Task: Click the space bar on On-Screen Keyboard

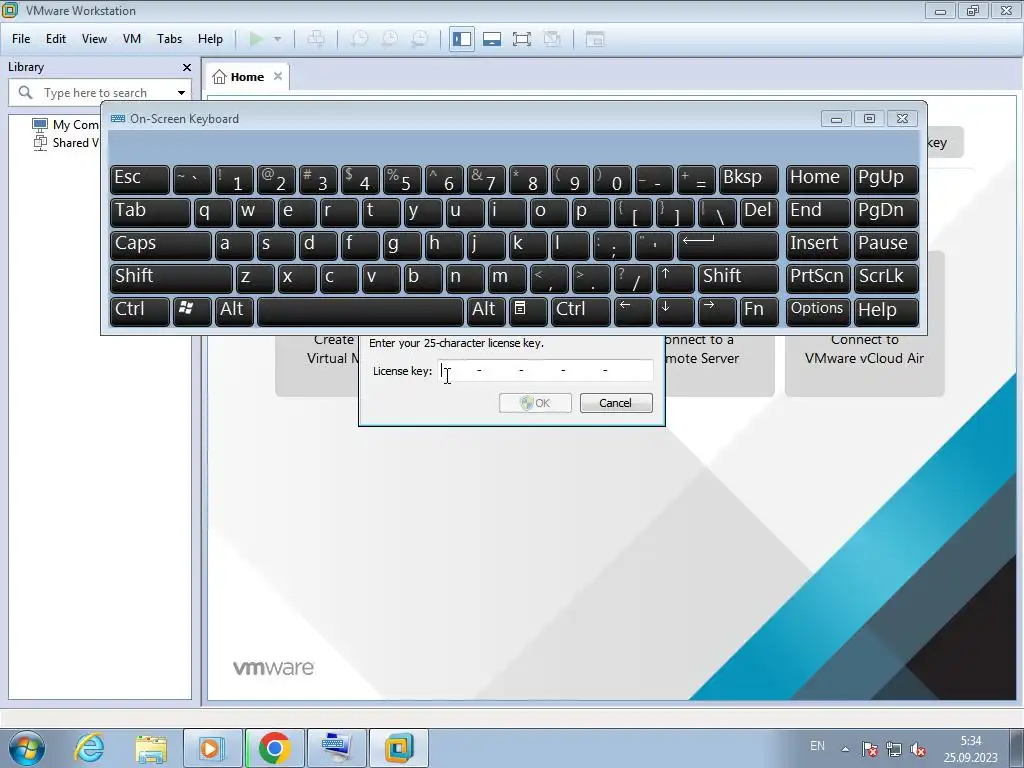Action: coord(360,311)
